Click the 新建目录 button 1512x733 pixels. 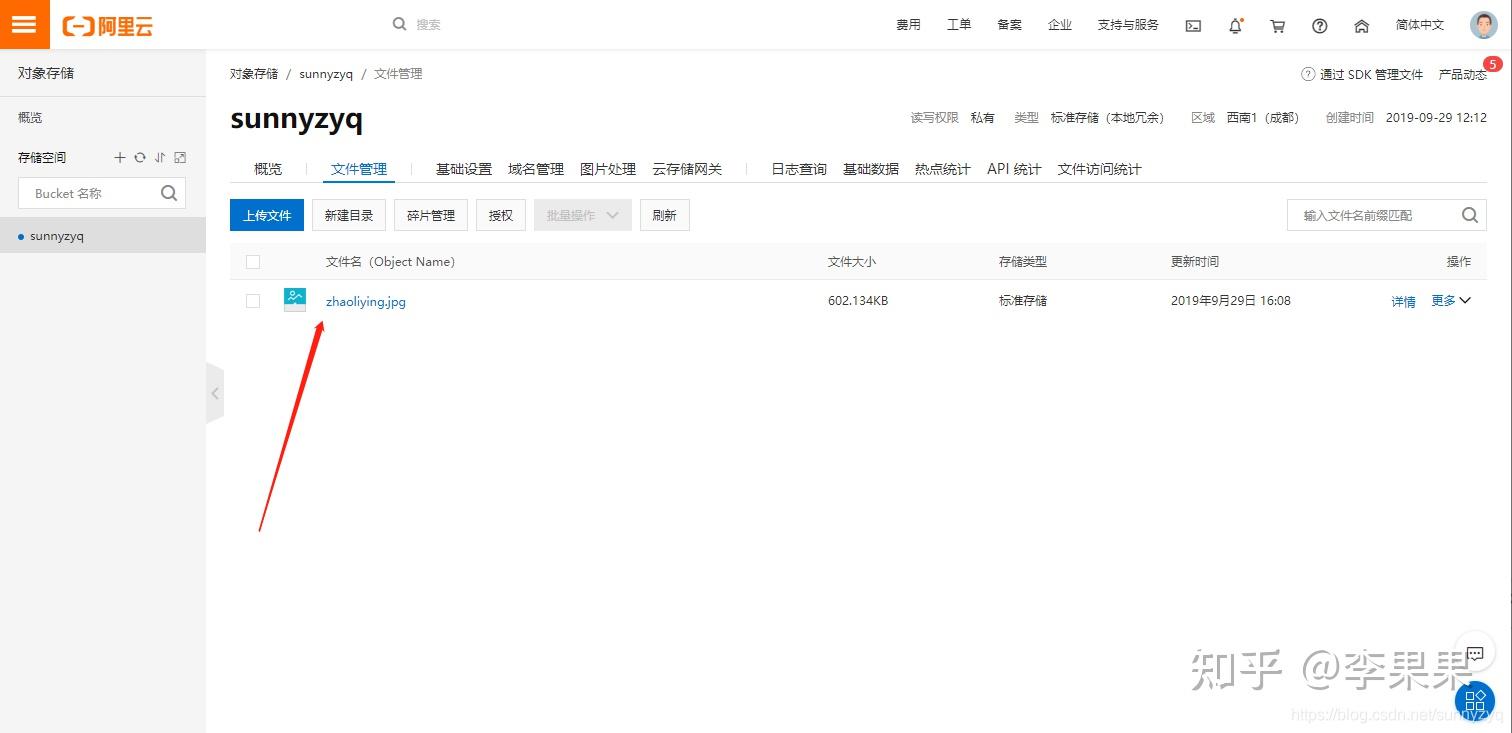pyautogui.click(x=349, y=215)
